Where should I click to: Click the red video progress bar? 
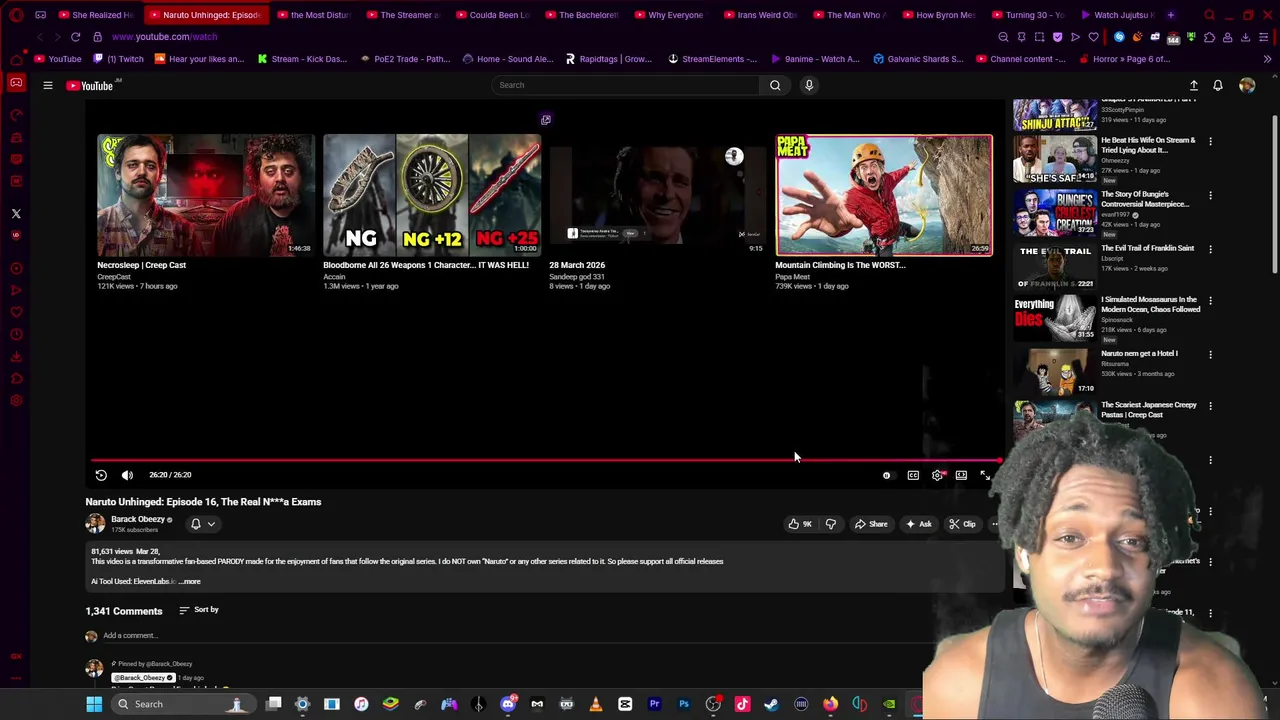coord(545,460)
